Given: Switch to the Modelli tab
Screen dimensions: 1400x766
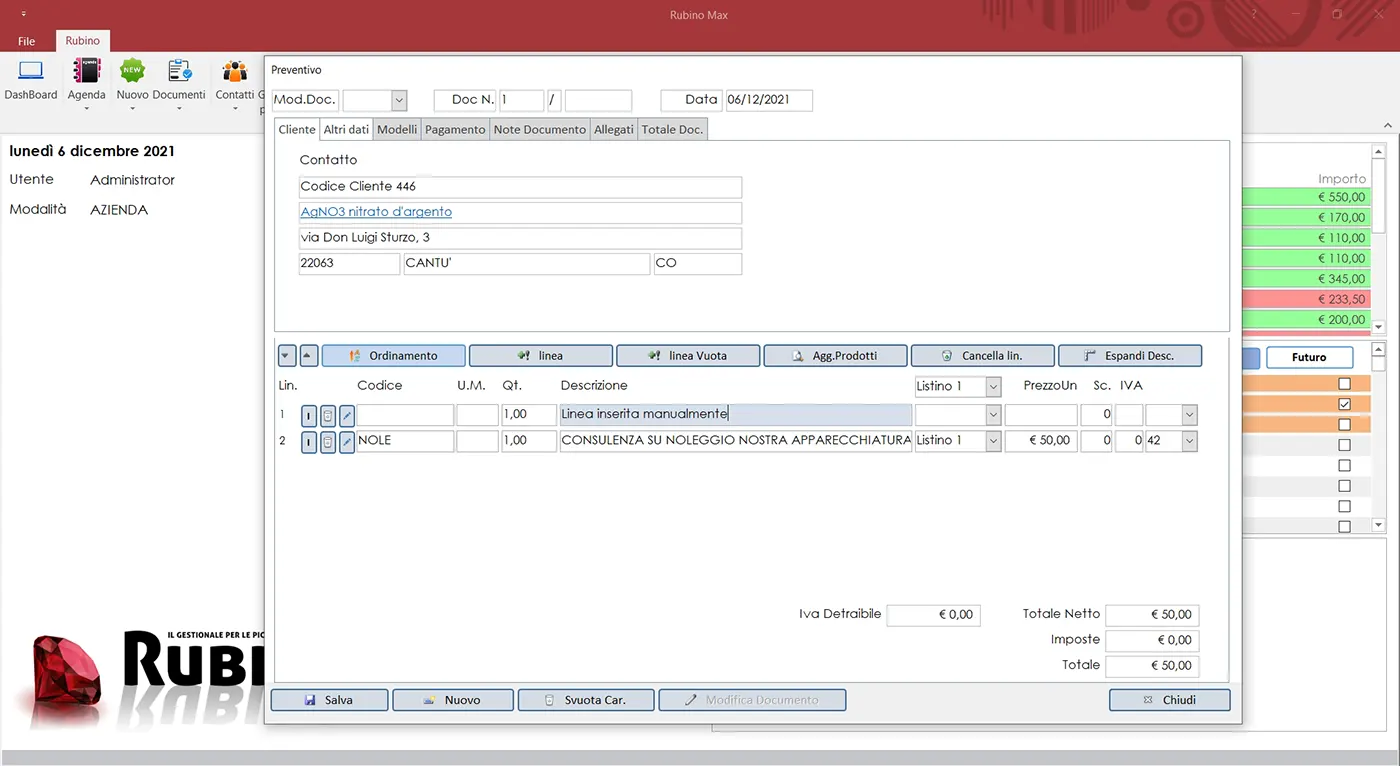Looking at the screenshot, I should click(x=397, y=129).
